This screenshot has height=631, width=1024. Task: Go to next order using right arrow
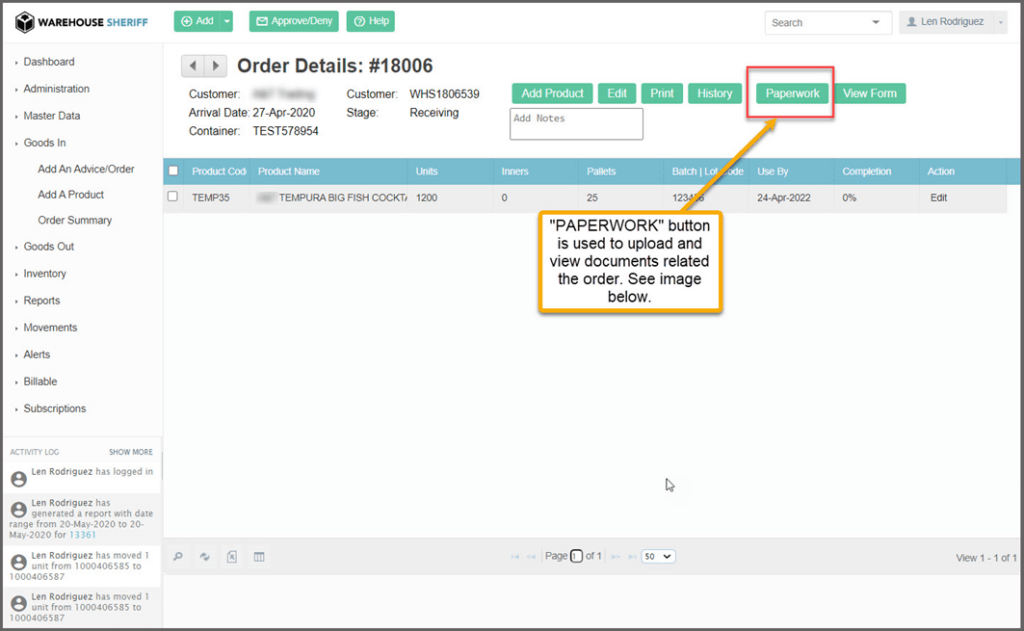[x=216, y=66]
